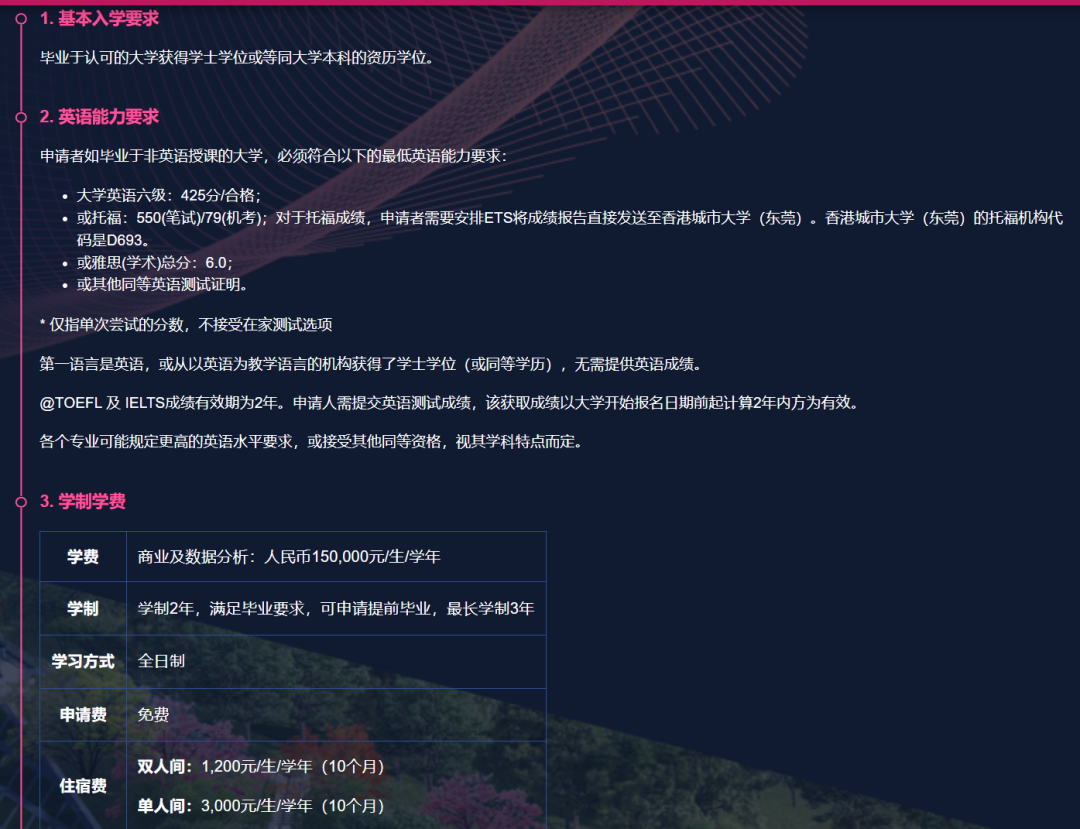Viewport: 1080px width, 829px height.
Task: Click the 学费 table header cell
Action: [81, 555]
